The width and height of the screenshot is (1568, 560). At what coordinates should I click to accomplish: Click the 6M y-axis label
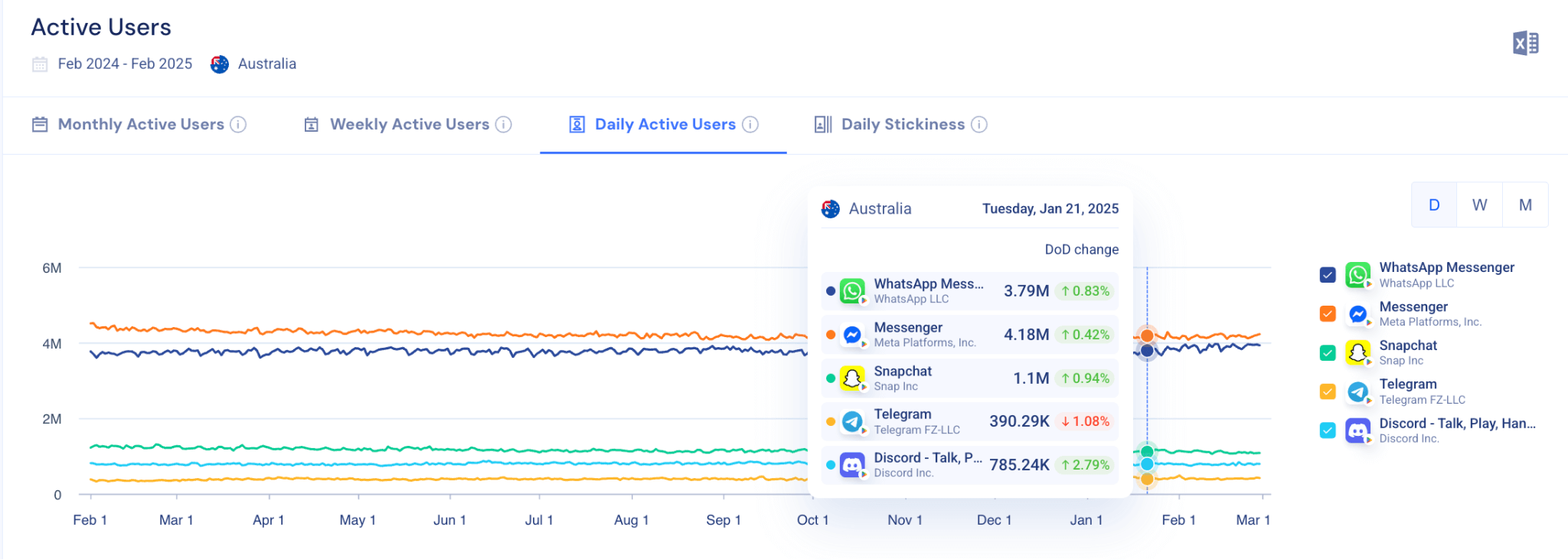[52, 268]
